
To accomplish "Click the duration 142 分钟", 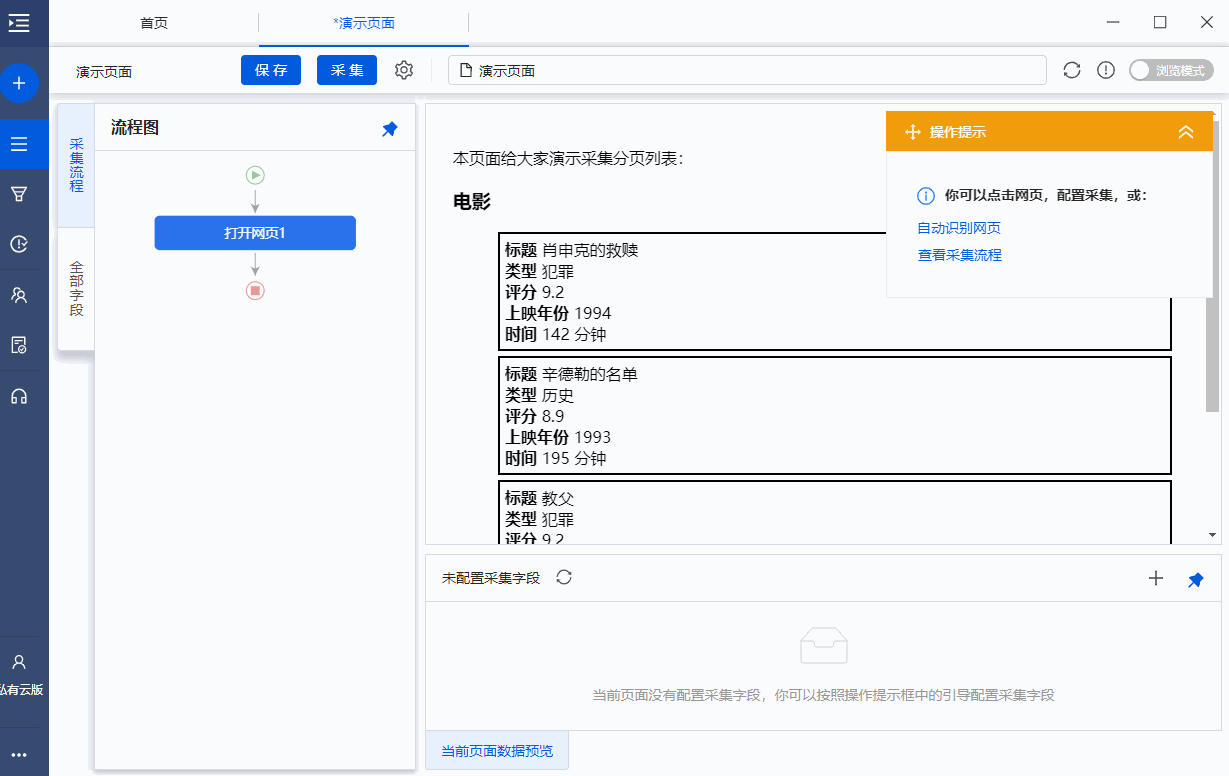I will [574, 334].
